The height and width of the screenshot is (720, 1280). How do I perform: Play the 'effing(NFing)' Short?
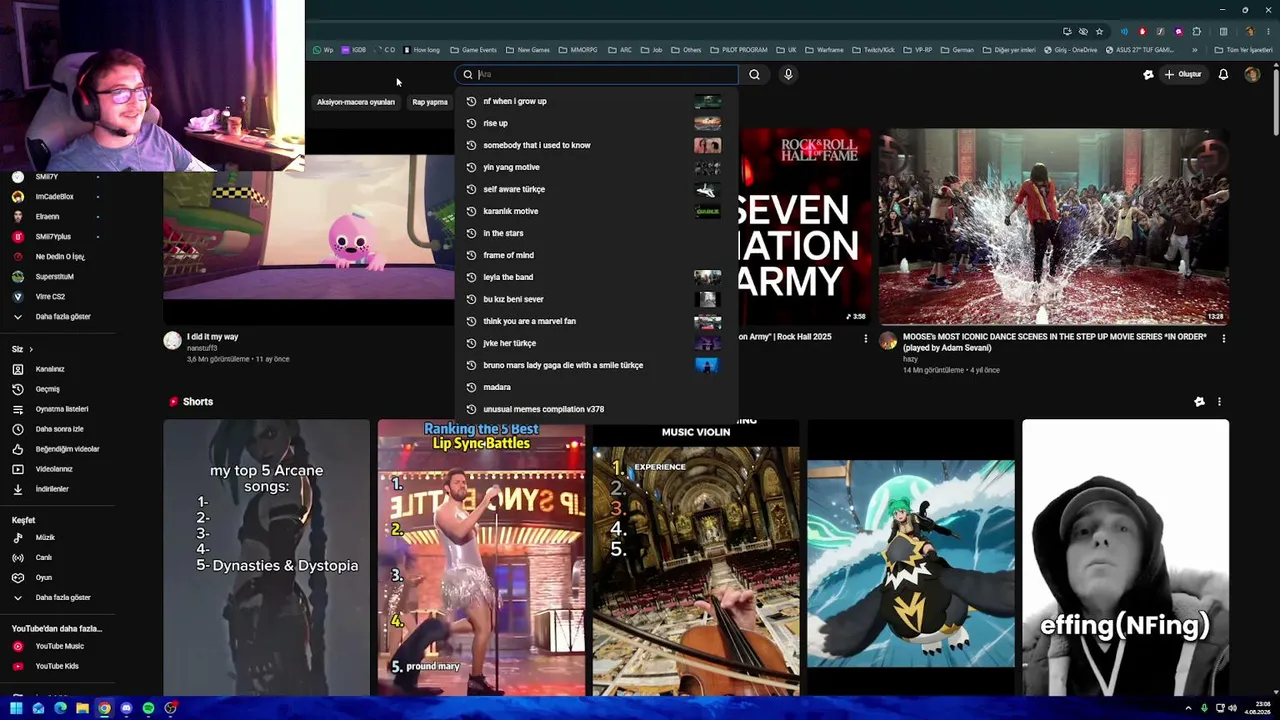[x=1125, y=557]
